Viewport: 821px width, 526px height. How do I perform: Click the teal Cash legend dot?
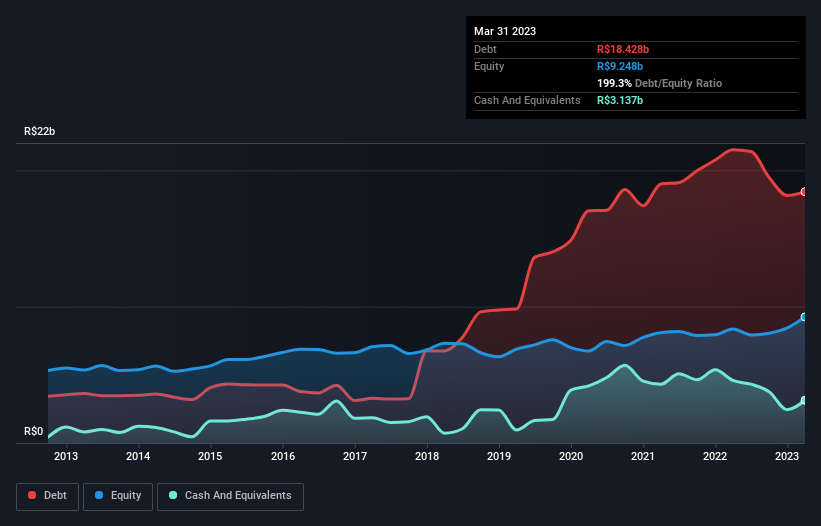point(173,495)
